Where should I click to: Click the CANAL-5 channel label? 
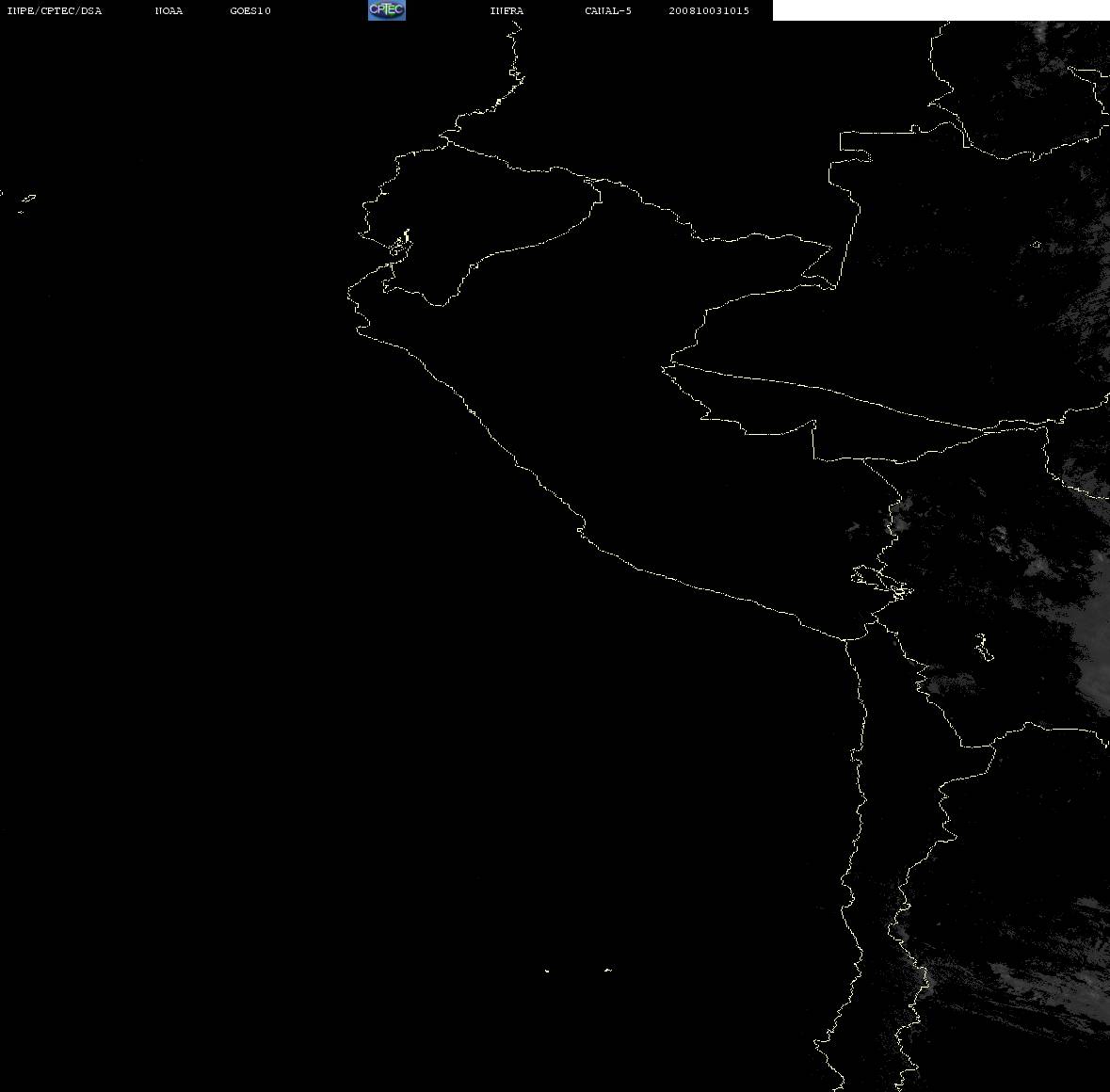tap(608, 10)
